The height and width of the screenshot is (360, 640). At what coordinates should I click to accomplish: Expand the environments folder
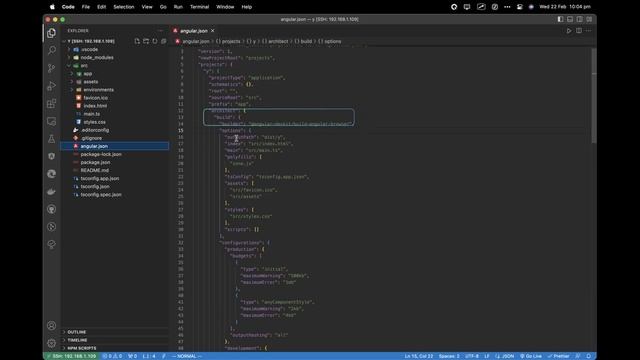tap(115, 90)
